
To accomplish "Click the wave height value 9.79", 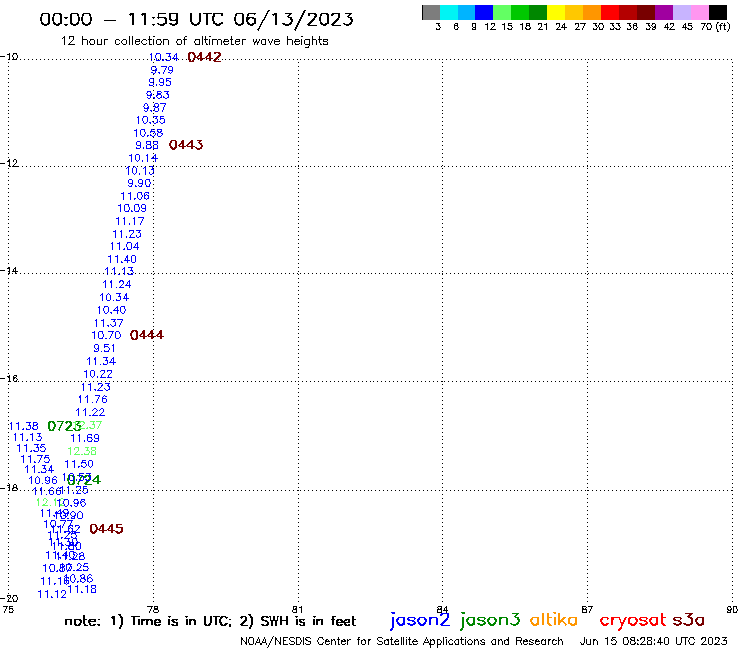I will [162, 70].
